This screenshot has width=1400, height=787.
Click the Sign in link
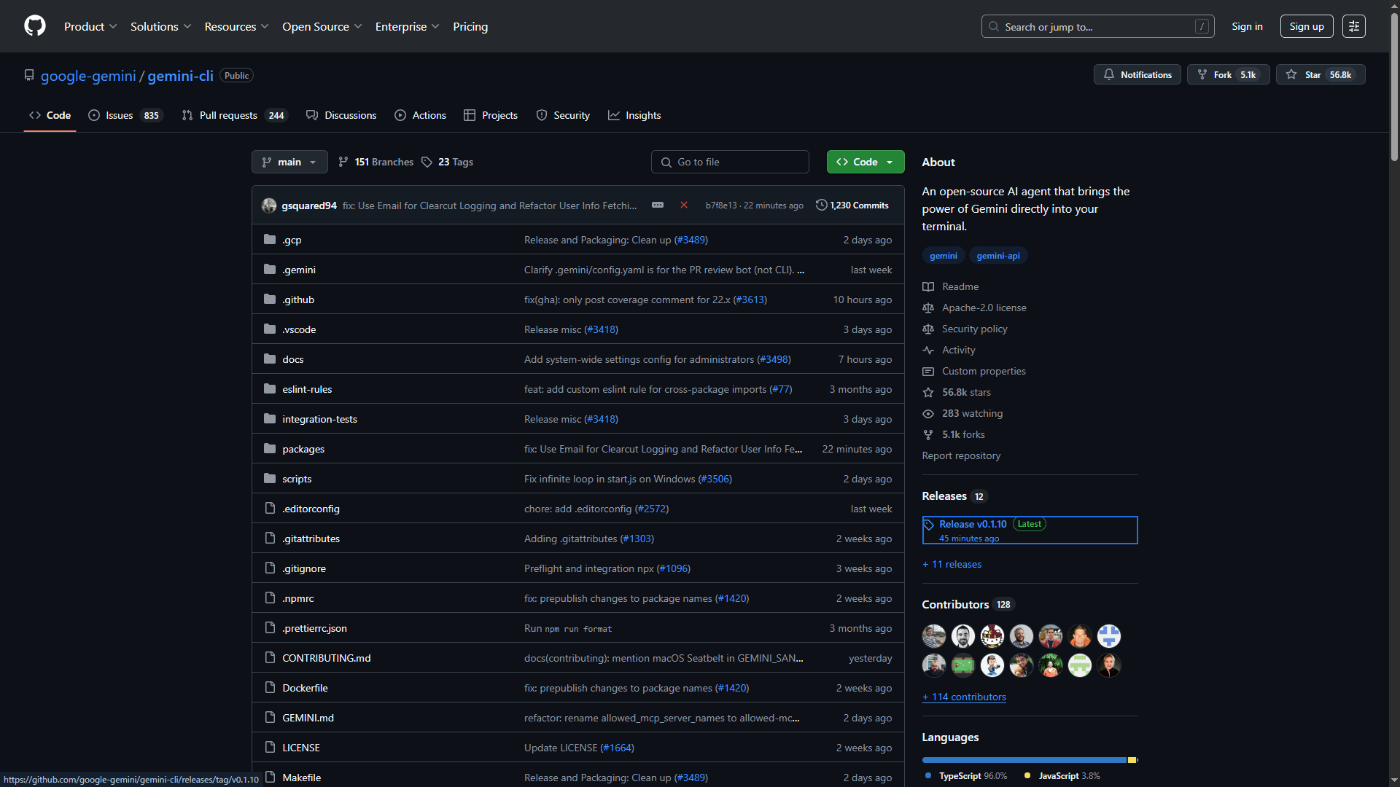(x=1247, y=27)
